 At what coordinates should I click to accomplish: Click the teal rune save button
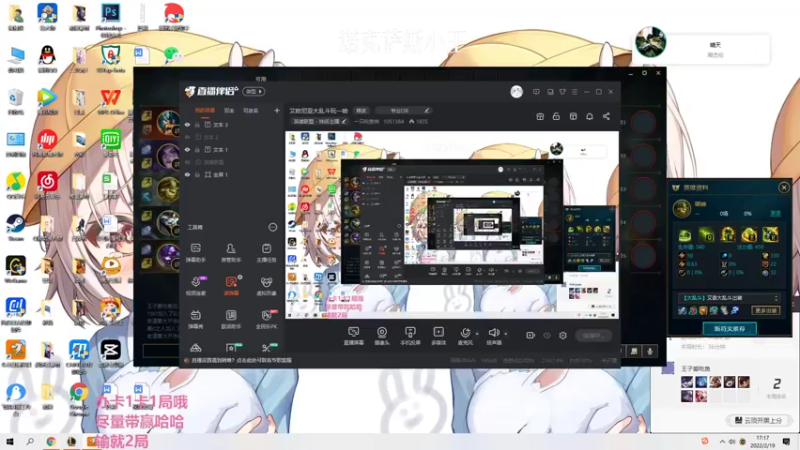(x=729, y=329)
